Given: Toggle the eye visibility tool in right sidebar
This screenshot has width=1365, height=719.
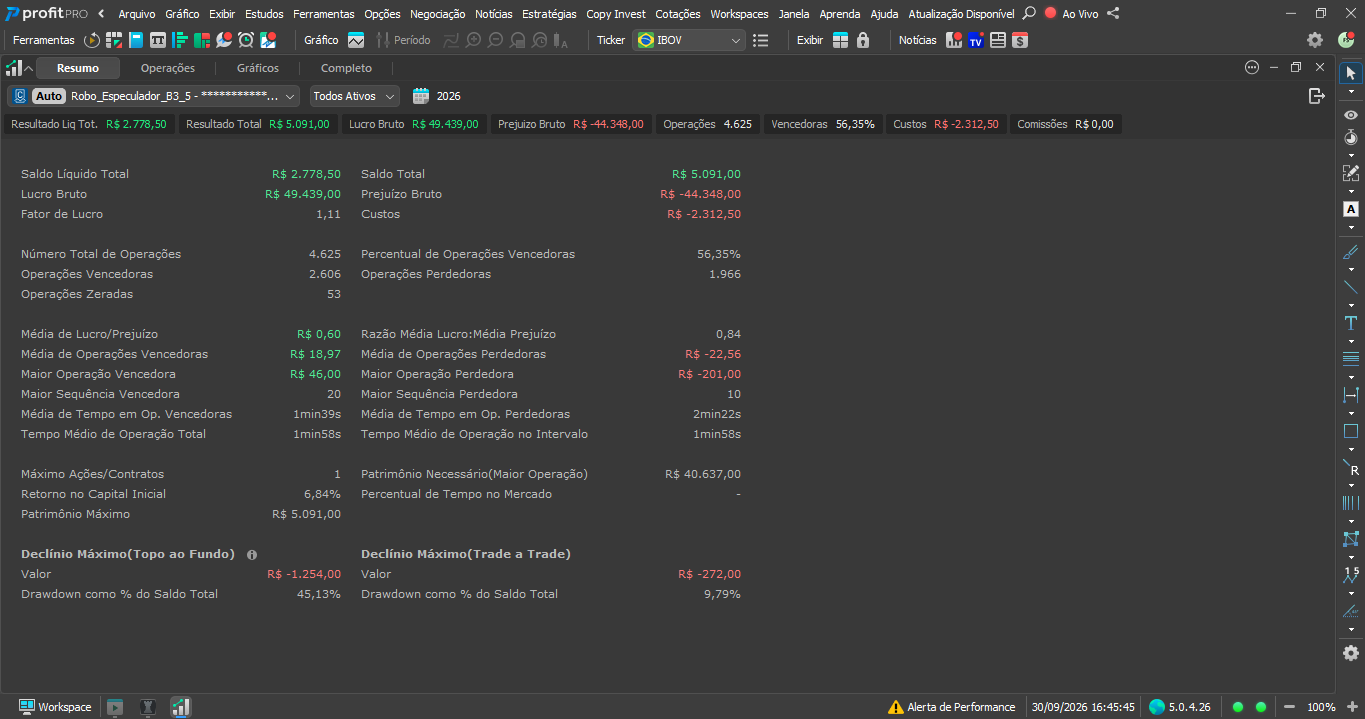Looking at the screenshot, I should (1351, 115).
